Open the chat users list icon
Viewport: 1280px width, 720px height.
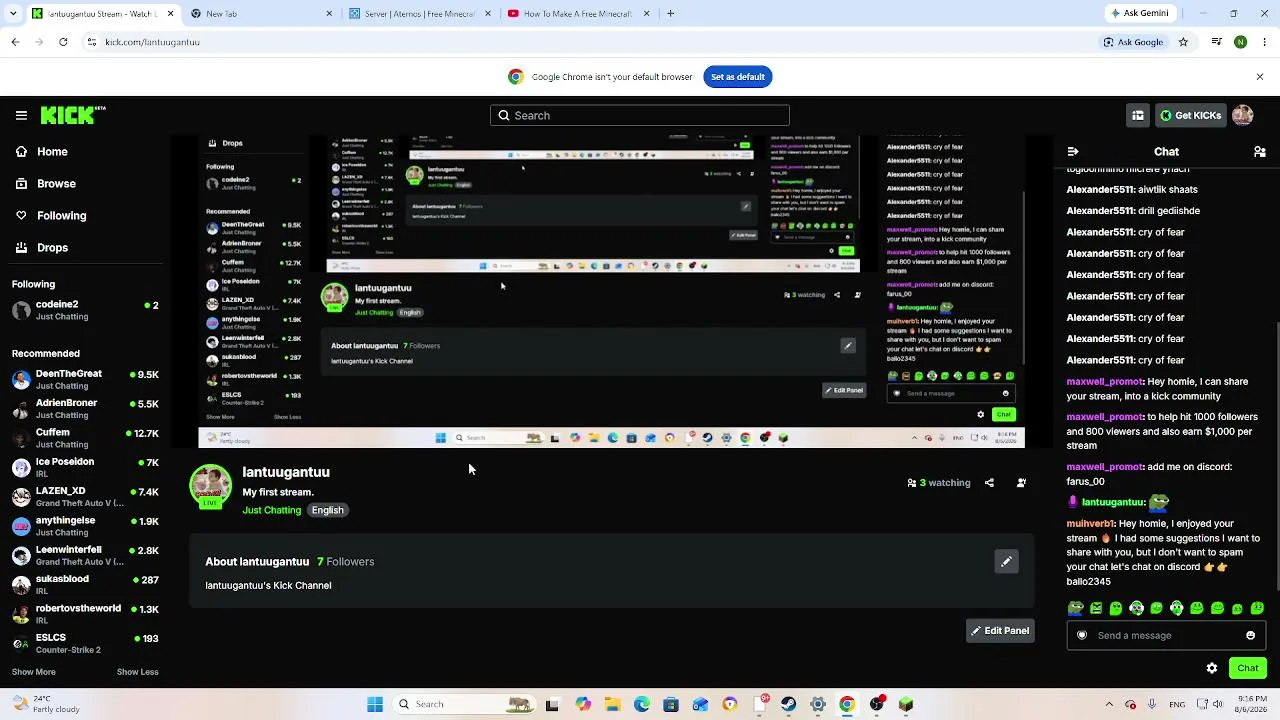tap(1260, 152)
